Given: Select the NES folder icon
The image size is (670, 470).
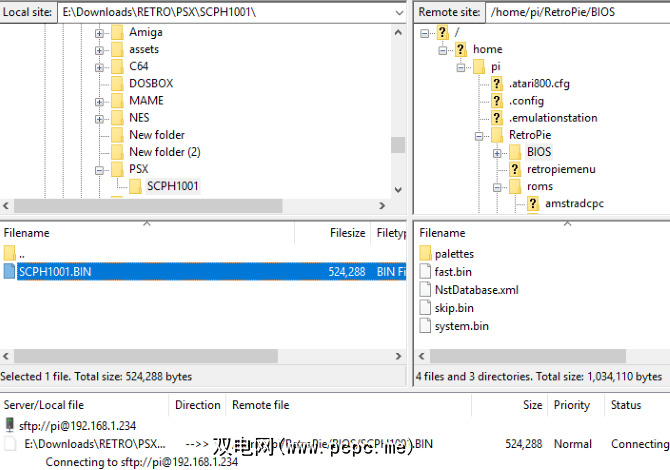Looking at the screenshot, I should coord(117,118).
